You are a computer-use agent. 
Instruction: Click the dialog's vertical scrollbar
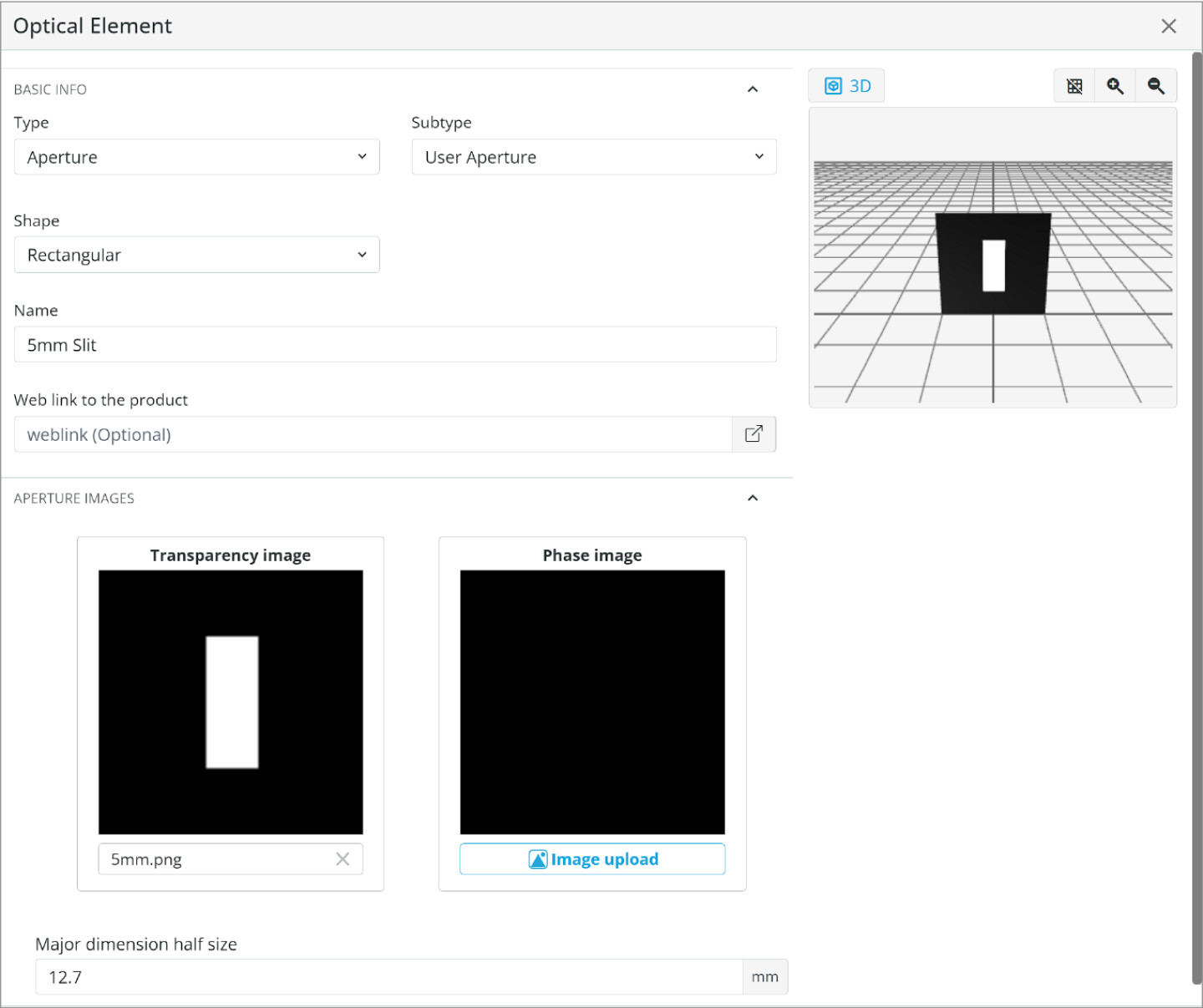click(x=1196, y=518)
